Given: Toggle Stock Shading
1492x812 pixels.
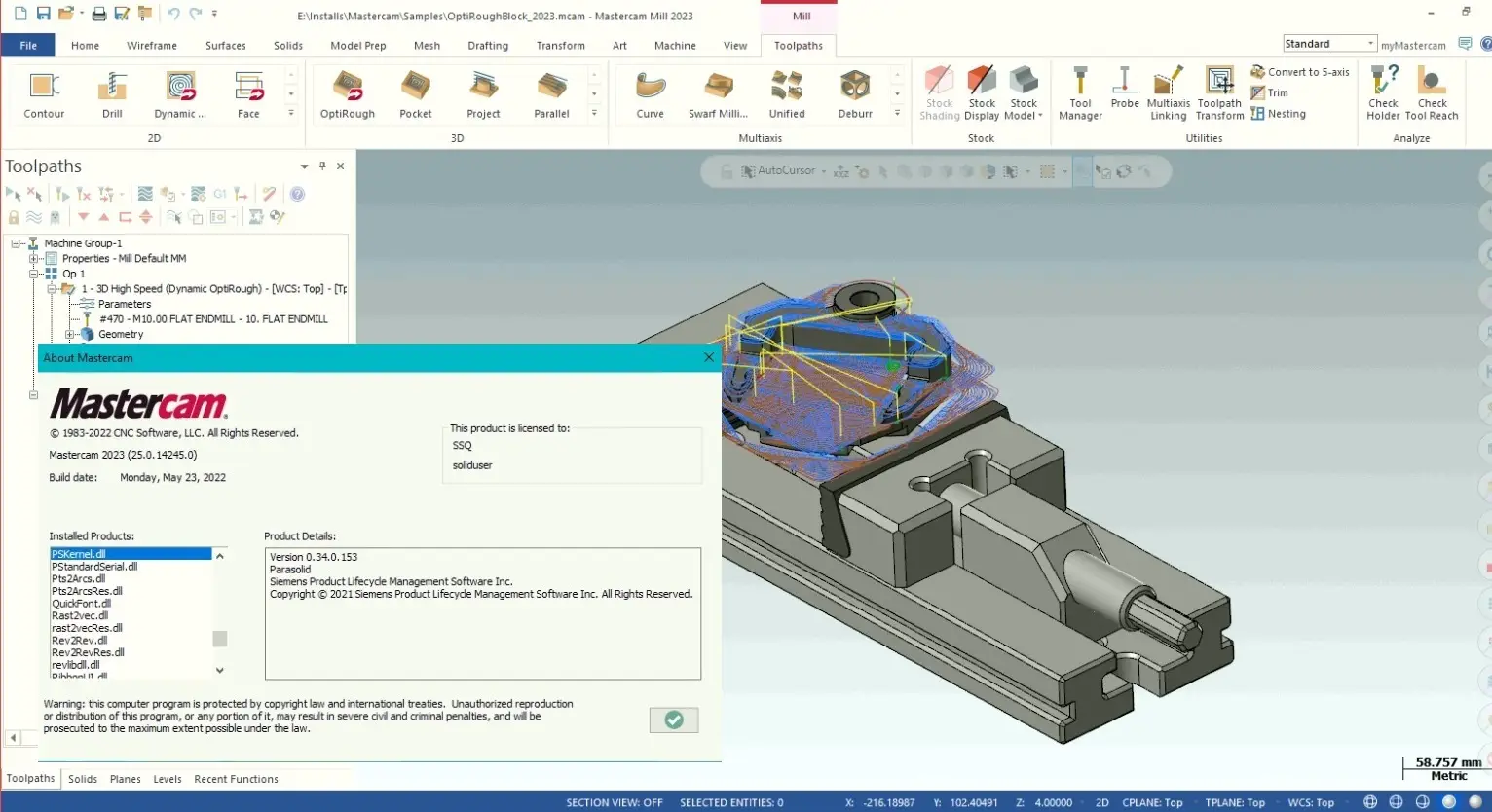Looking at the screenshot, I should click(x=940, y=93).
